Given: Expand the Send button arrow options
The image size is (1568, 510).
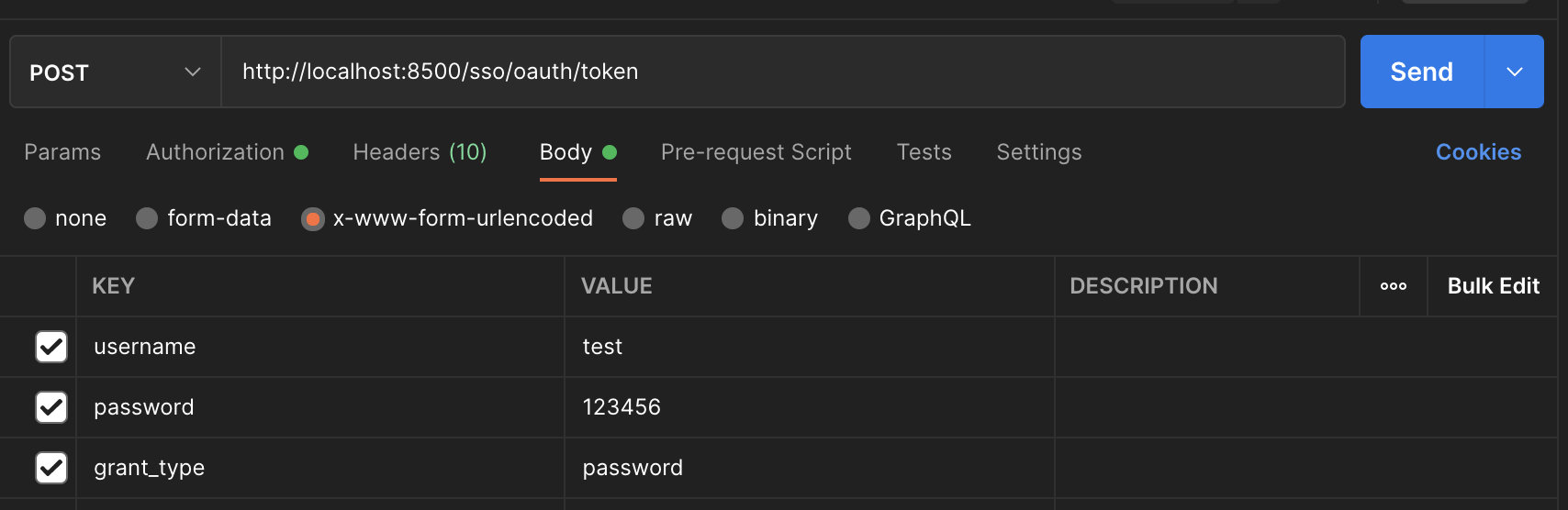Looking at the screenshot, I should [1514, 72].
